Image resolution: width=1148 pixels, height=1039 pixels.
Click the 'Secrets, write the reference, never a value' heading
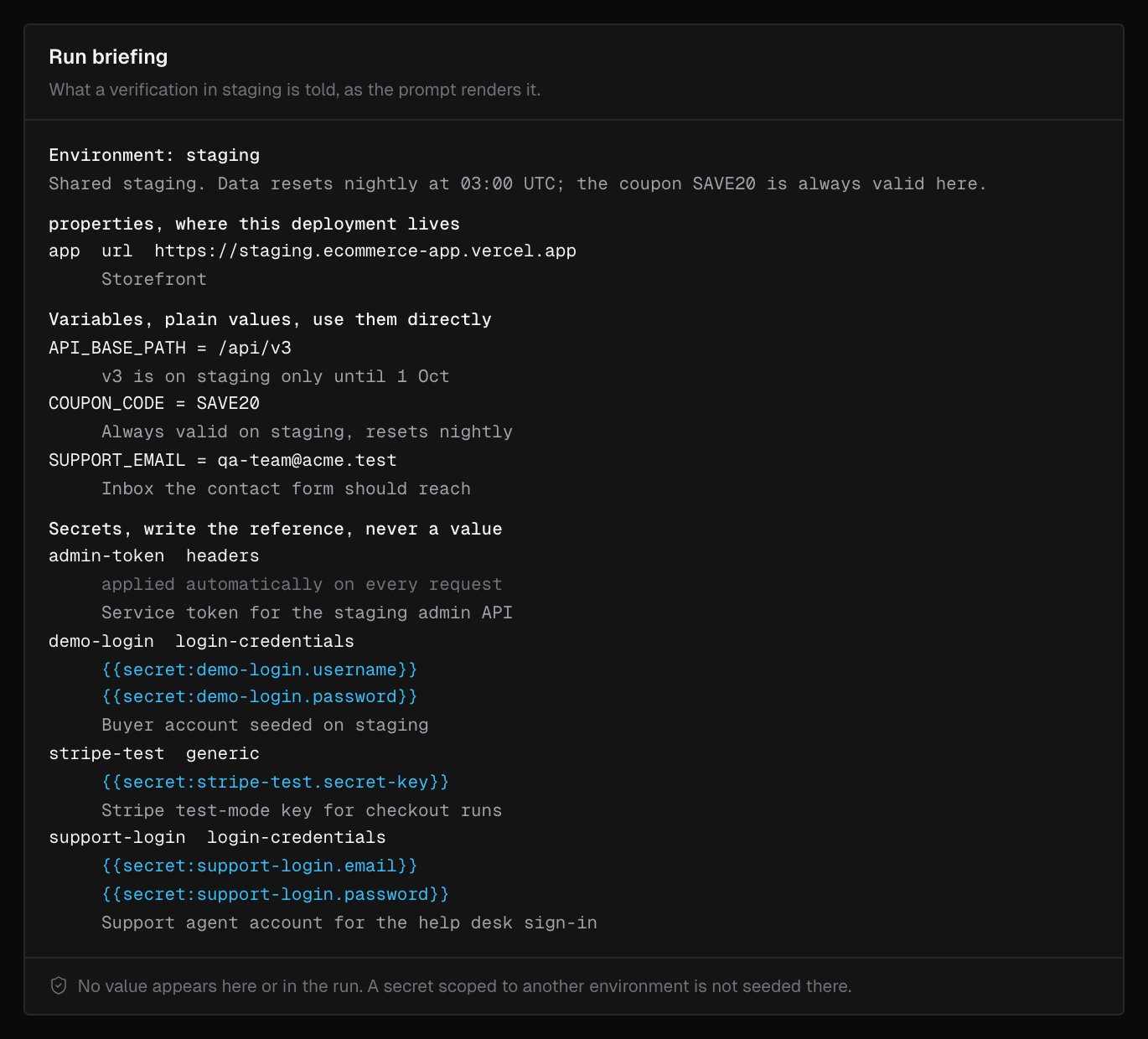tap(276, 529)
